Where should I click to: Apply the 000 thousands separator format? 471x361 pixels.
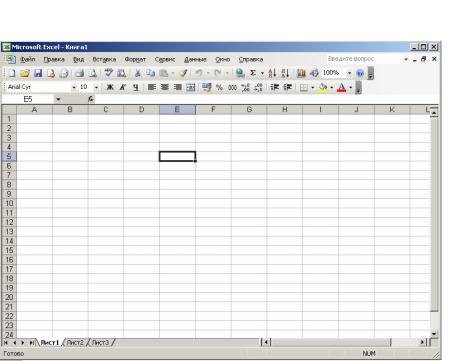[x=232, y=87]
